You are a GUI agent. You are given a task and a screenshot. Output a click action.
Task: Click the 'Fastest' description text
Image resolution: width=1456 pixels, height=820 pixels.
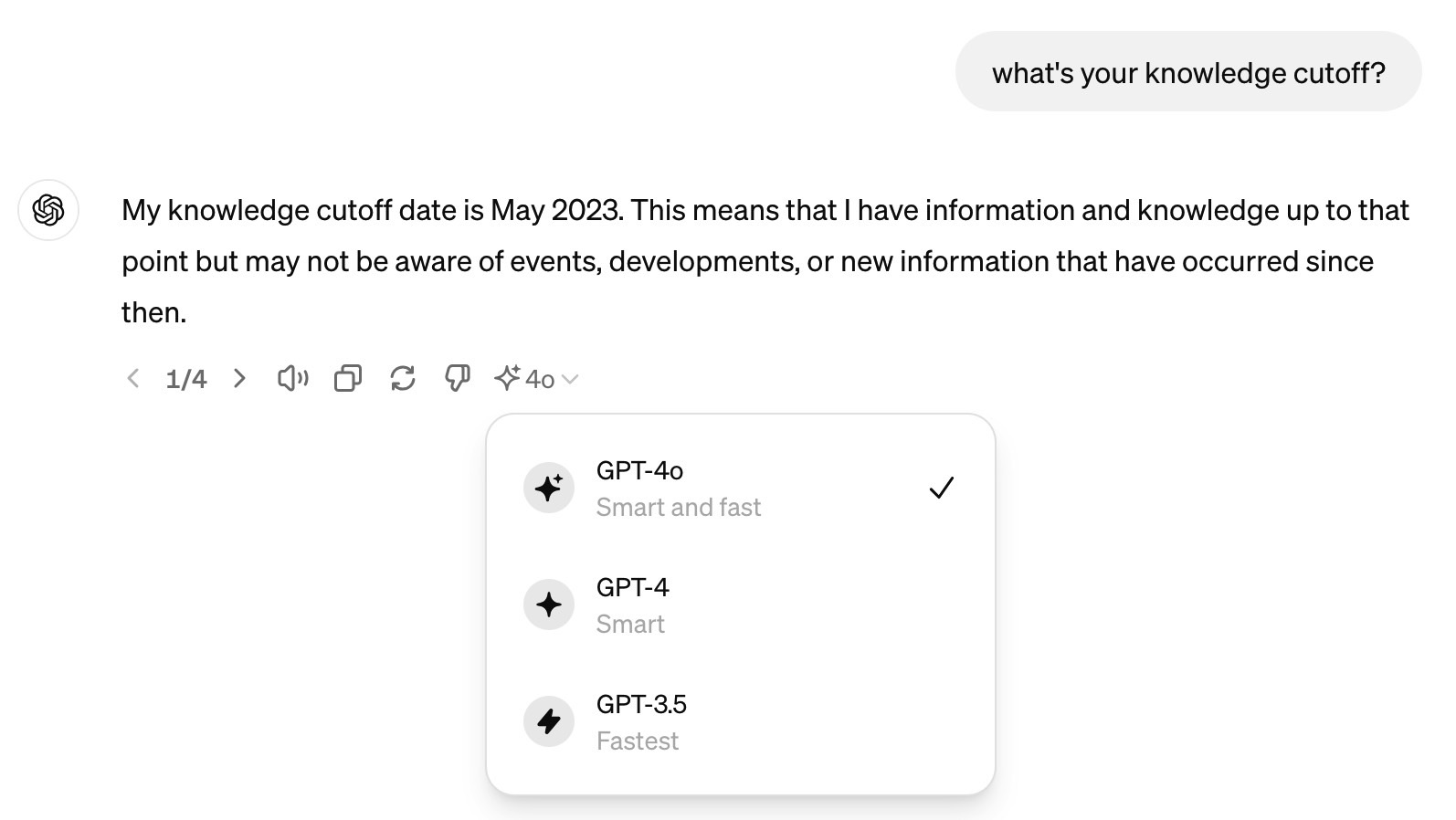coord(638,741)
